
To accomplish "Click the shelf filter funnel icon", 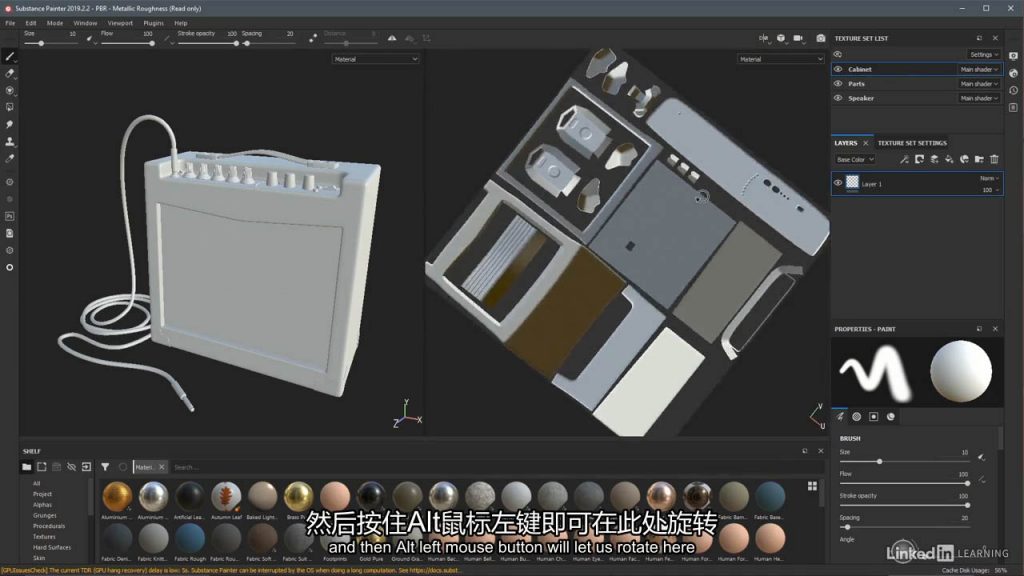I will click(105, 467).
